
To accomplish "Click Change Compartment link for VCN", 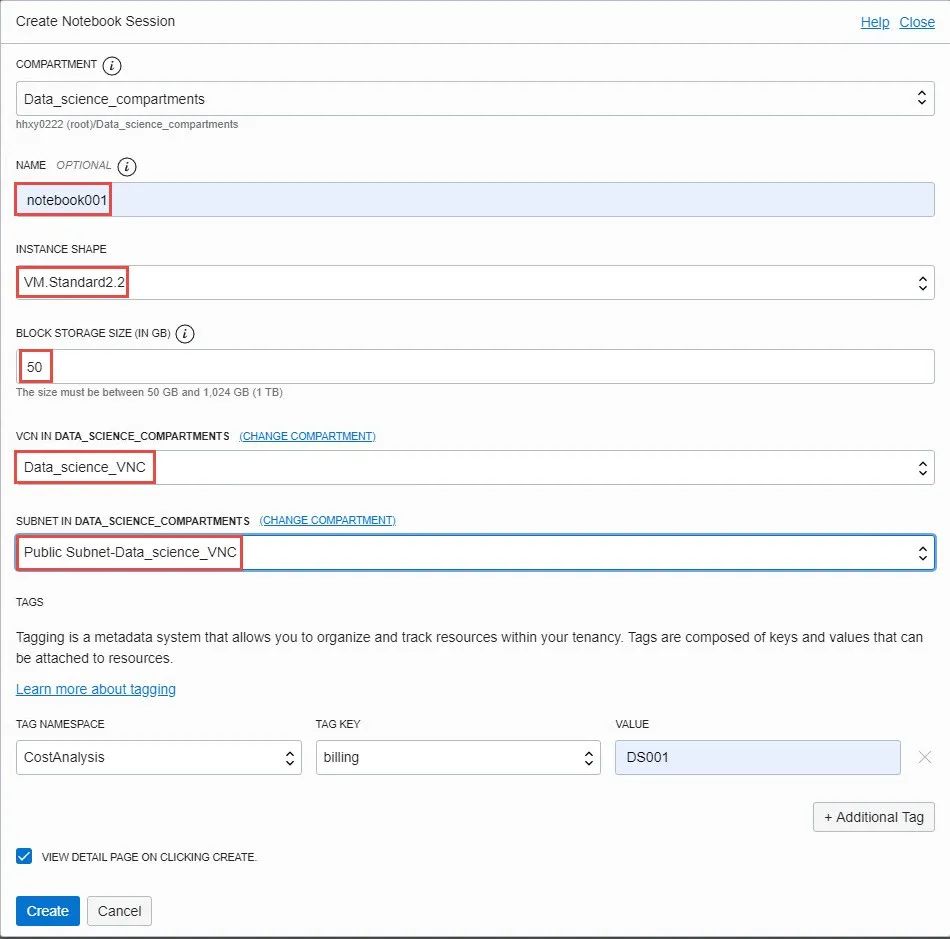I will pos(307,437).
